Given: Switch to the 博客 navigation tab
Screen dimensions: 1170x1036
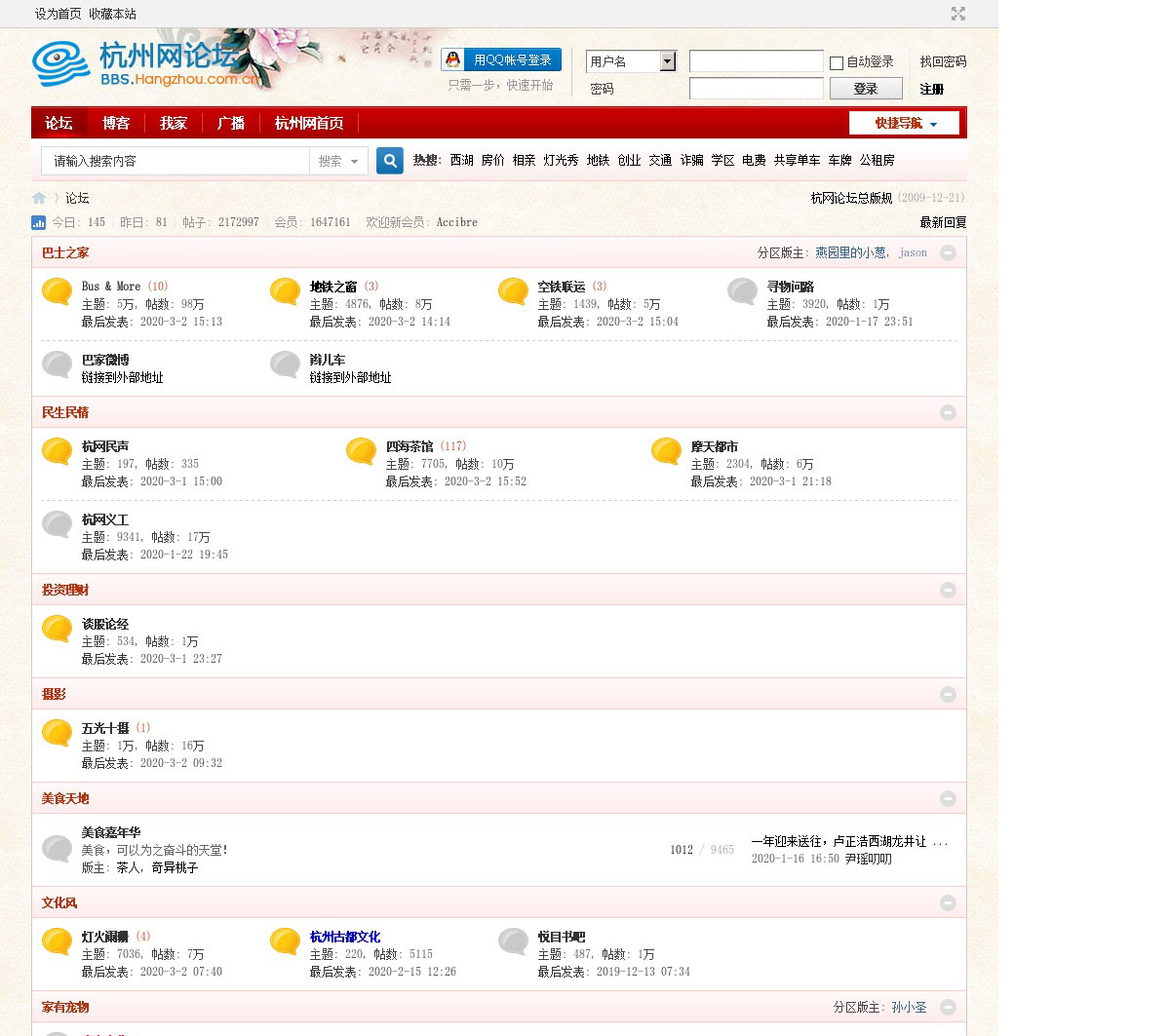Looking at the screenshot, I should (116, 123).
